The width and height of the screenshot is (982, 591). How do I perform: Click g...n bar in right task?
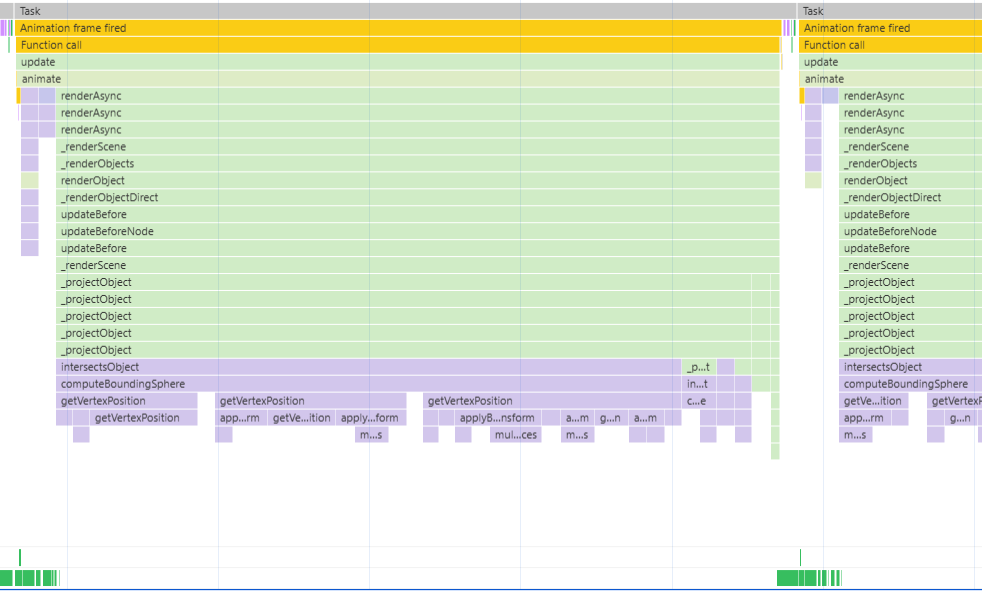[960, 417]
